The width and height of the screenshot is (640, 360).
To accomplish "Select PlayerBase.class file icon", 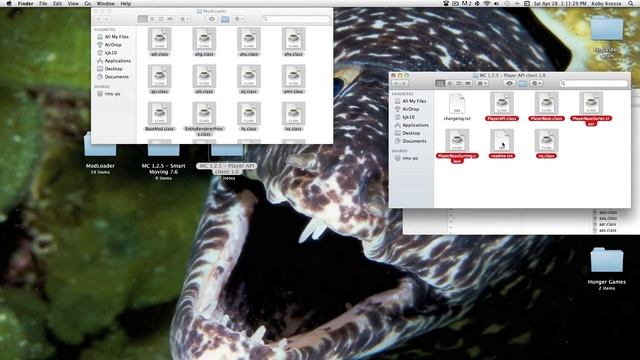I will pos(547,103).
